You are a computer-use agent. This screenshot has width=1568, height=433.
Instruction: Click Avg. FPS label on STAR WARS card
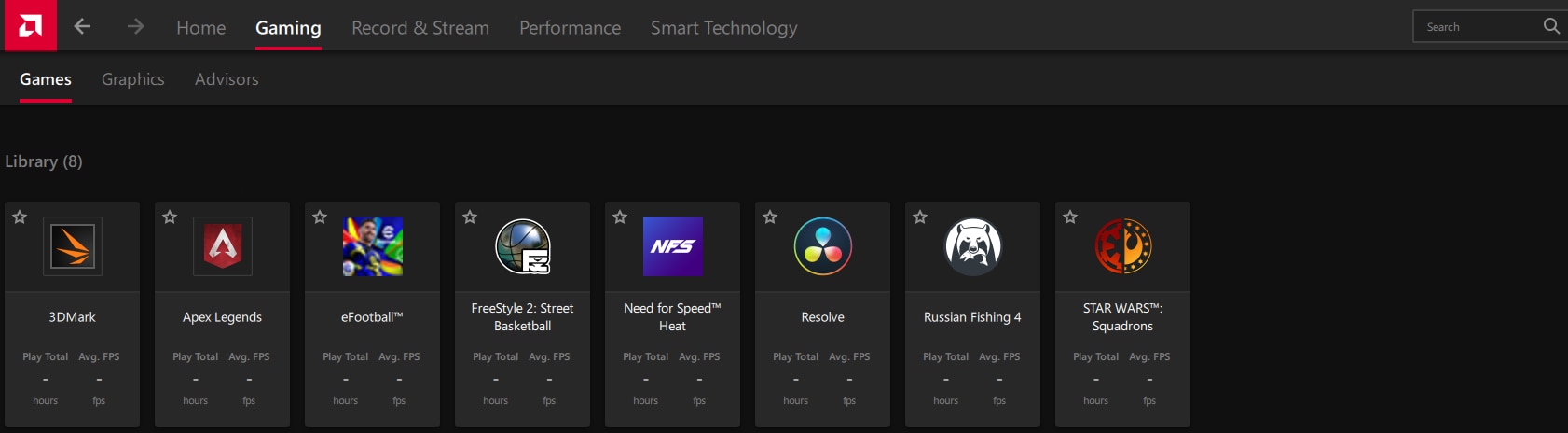pyautogui.click(x=1149, y=356)
